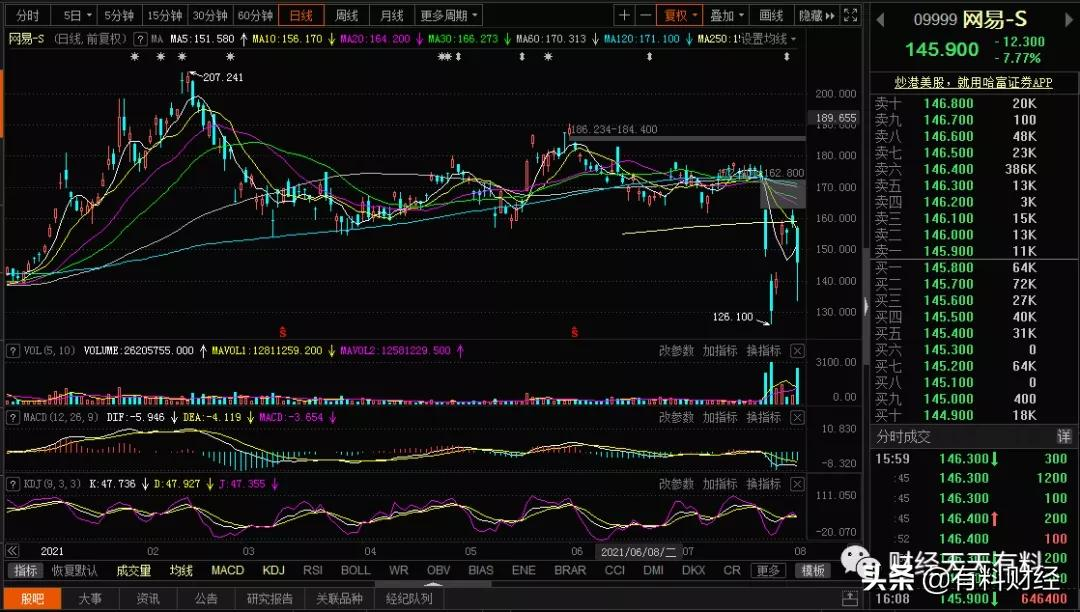The width and height of the screenshot is (1080, 612).
Task: Switch to the 分时 intraday tab
Action: click(x=28, y=15)
